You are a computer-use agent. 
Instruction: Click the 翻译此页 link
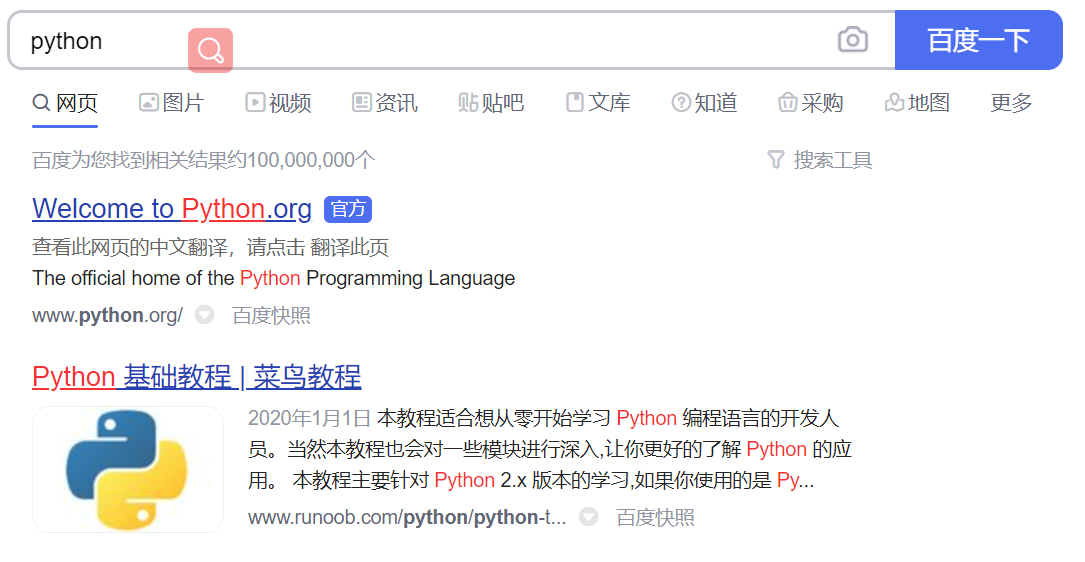pos(349,247)
